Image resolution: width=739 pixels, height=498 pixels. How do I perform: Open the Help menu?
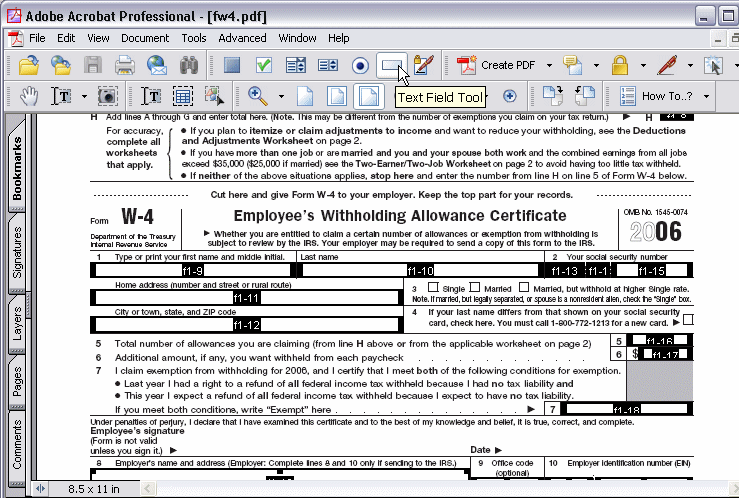(x=338, y=38)
